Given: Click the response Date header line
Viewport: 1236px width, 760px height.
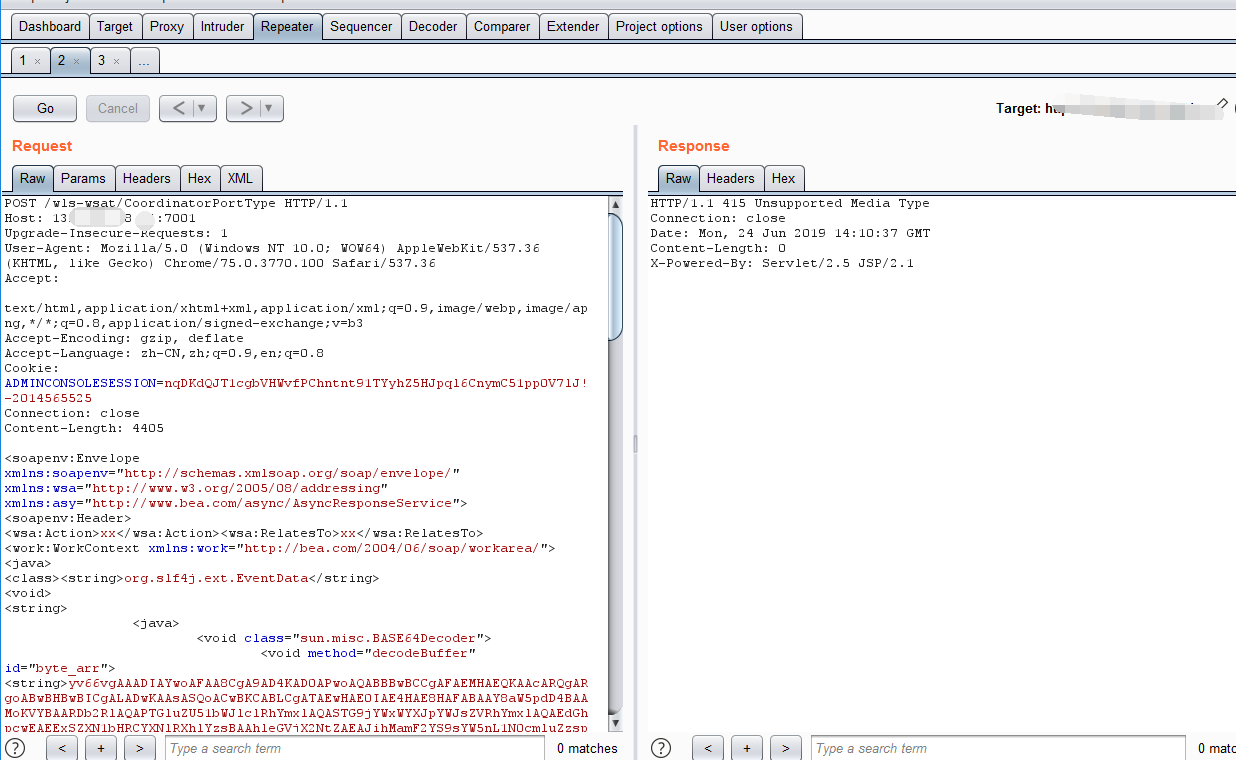Looking at the screenshot, I should 790,233.
